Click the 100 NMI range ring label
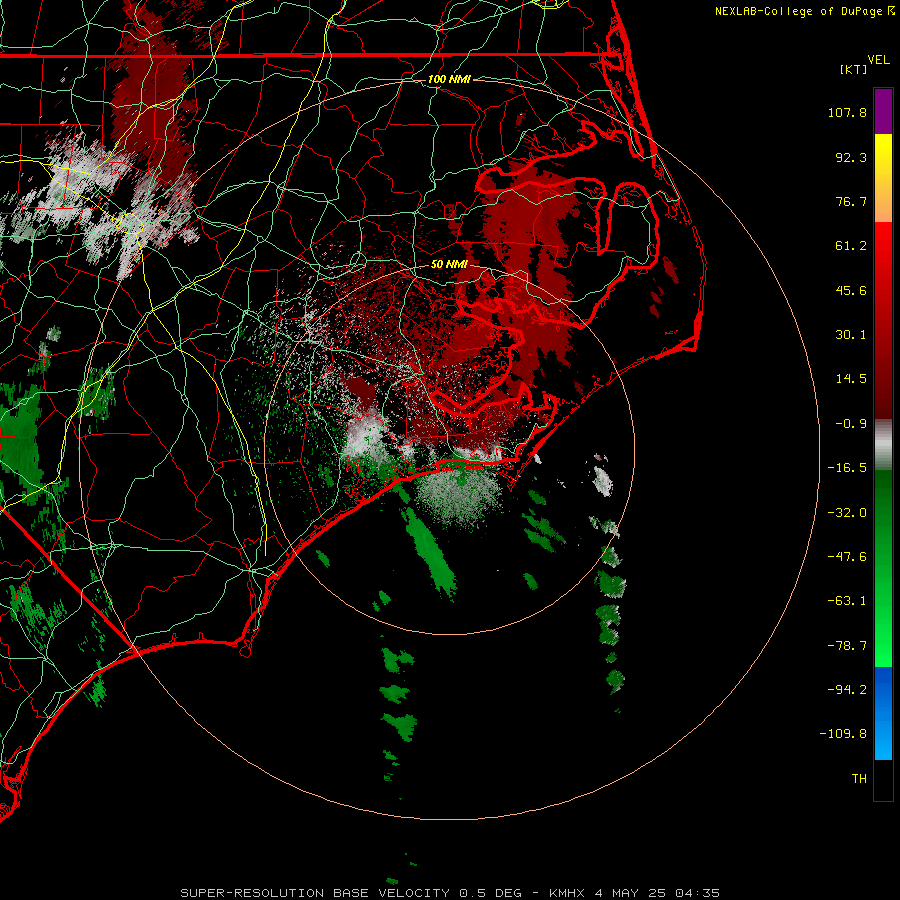 [449, 79]
